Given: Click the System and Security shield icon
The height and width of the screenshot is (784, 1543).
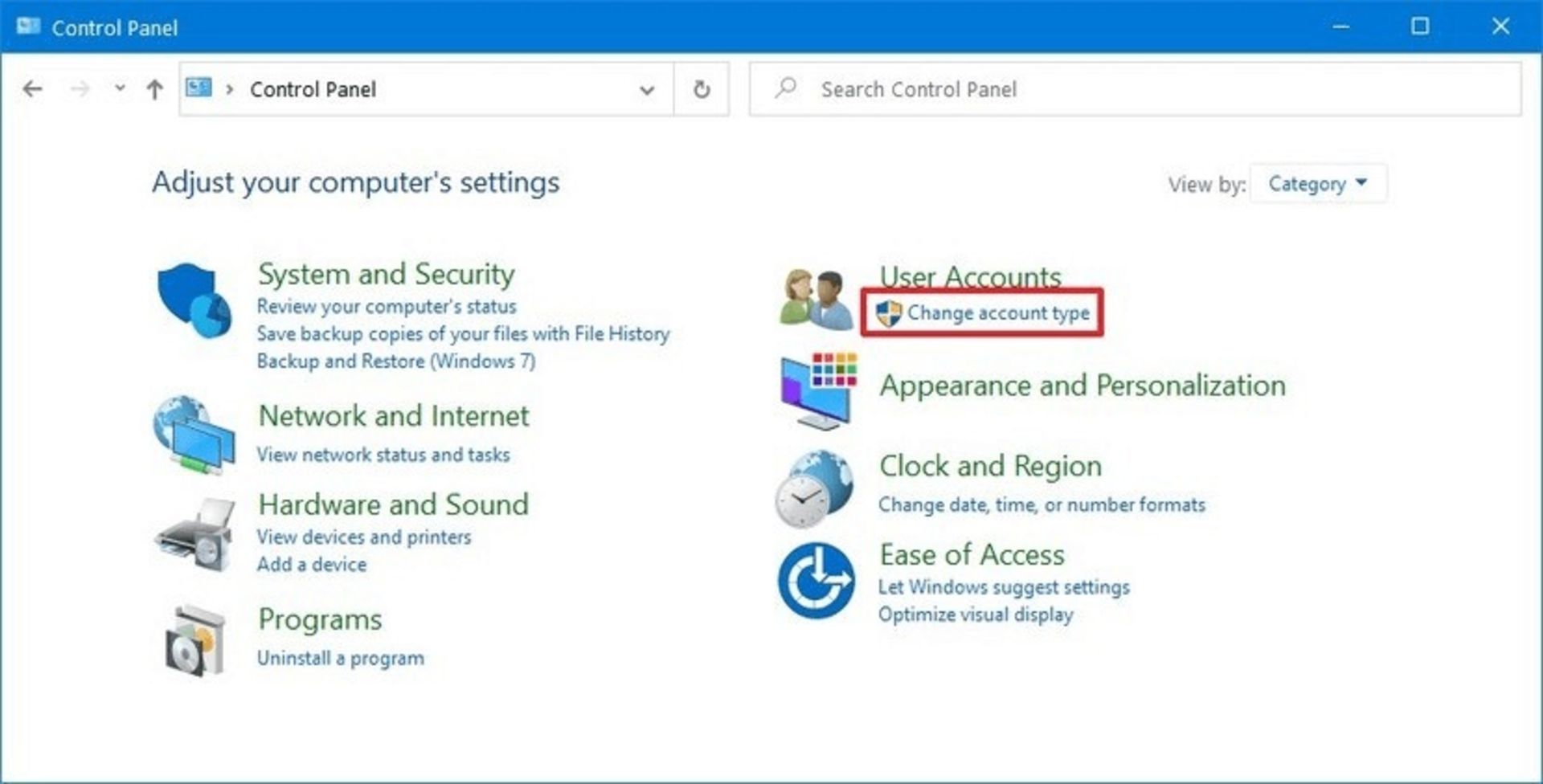Looking at the screenshot, I should (x=194, y=301).
